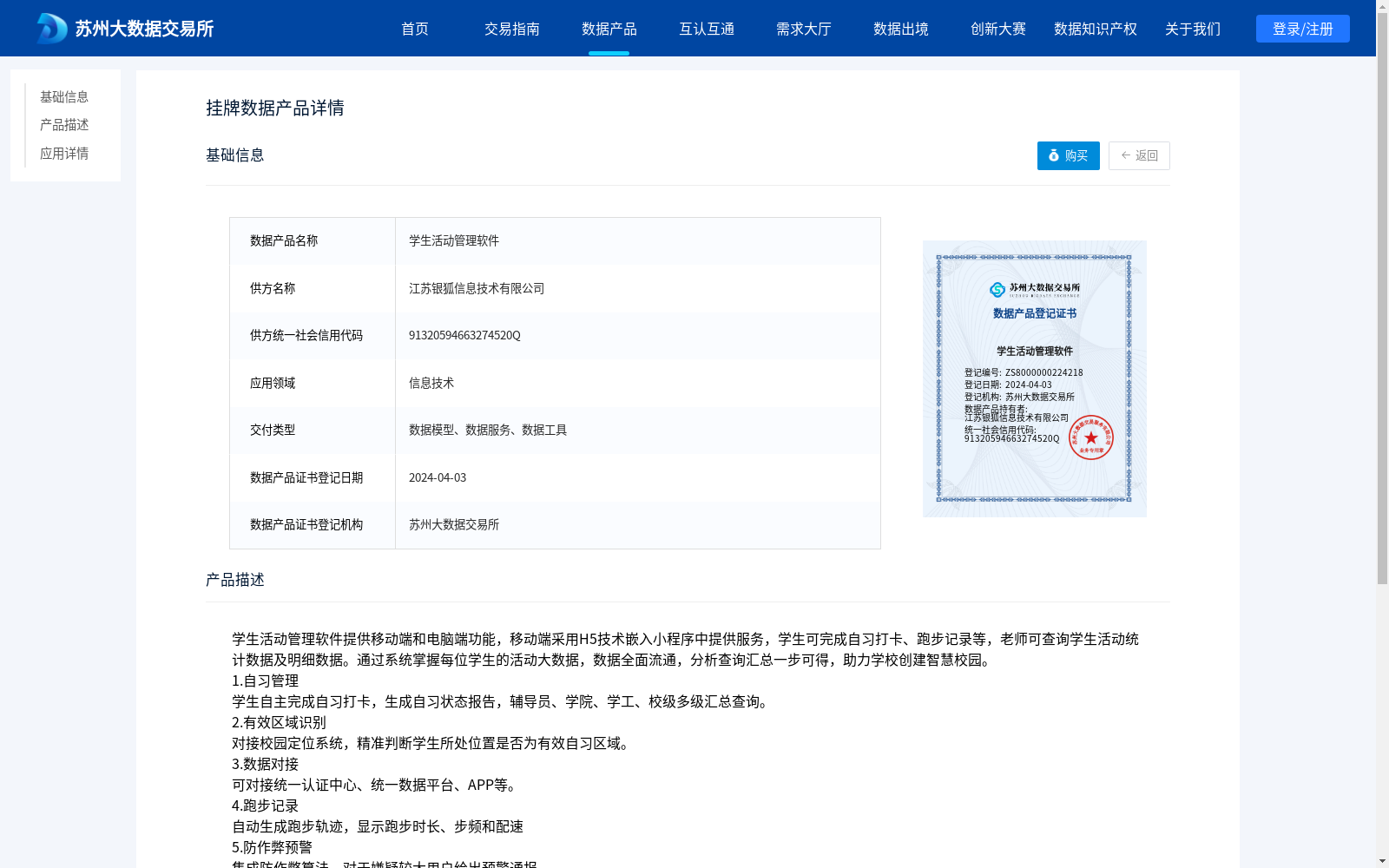Click the 购买 purchase button
The width and height of the screenshot is (1389, 868).
click(x=1069, y=155)
